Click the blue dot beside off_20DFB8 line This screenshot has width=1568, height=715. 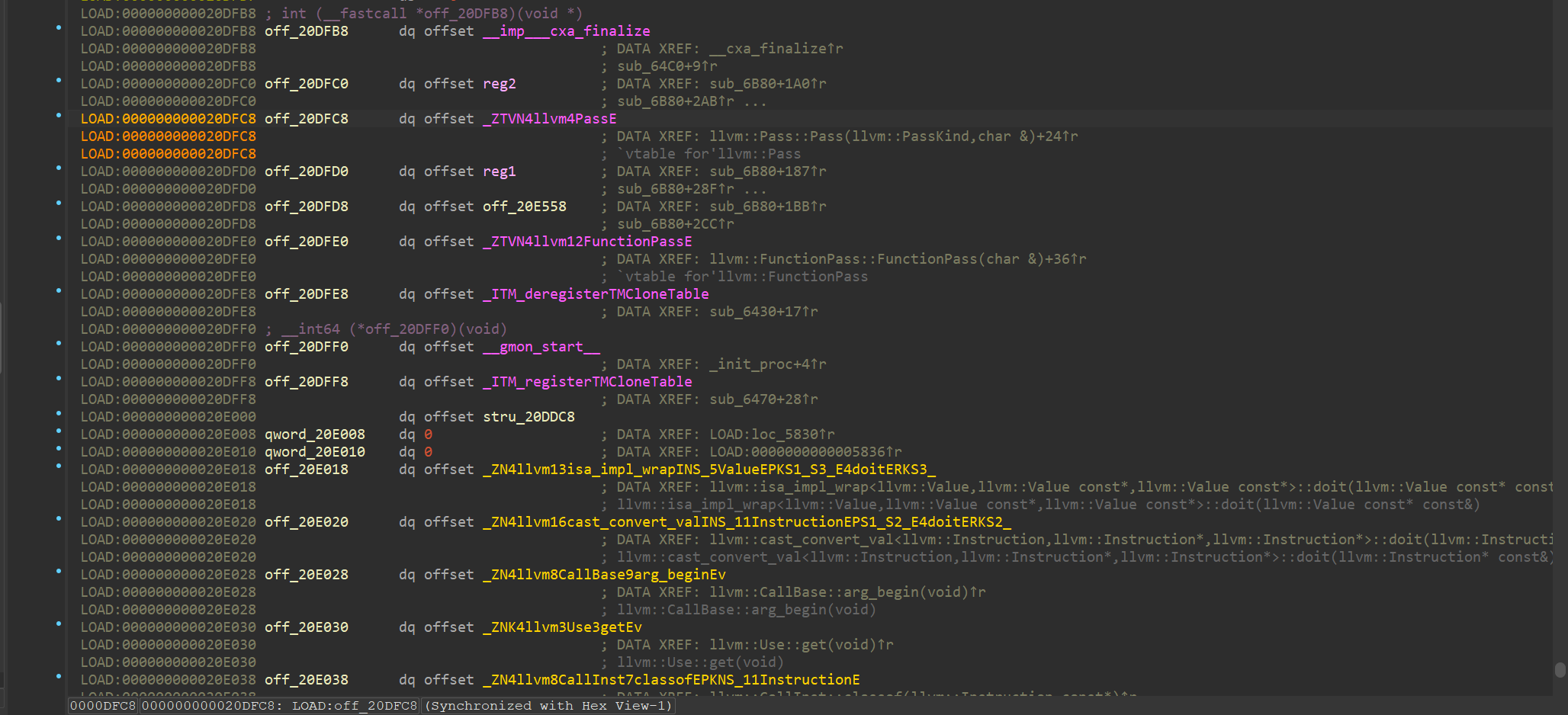click(59, 27)
